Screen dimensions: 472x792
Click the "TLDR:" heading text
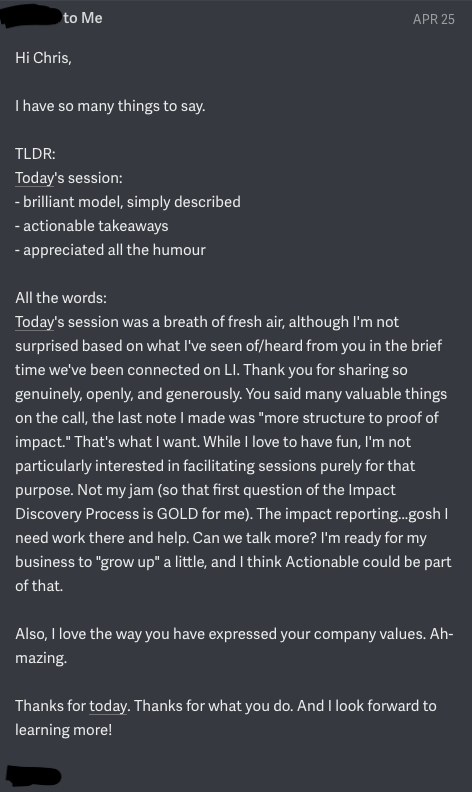coord(35,154)
